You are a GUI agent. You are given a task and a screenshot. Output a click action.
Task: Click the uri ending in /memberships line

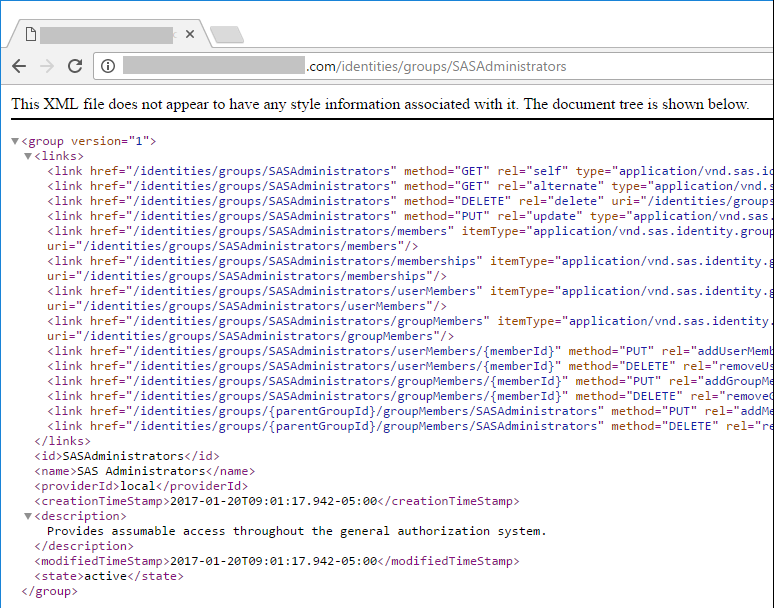click(247, 276)
